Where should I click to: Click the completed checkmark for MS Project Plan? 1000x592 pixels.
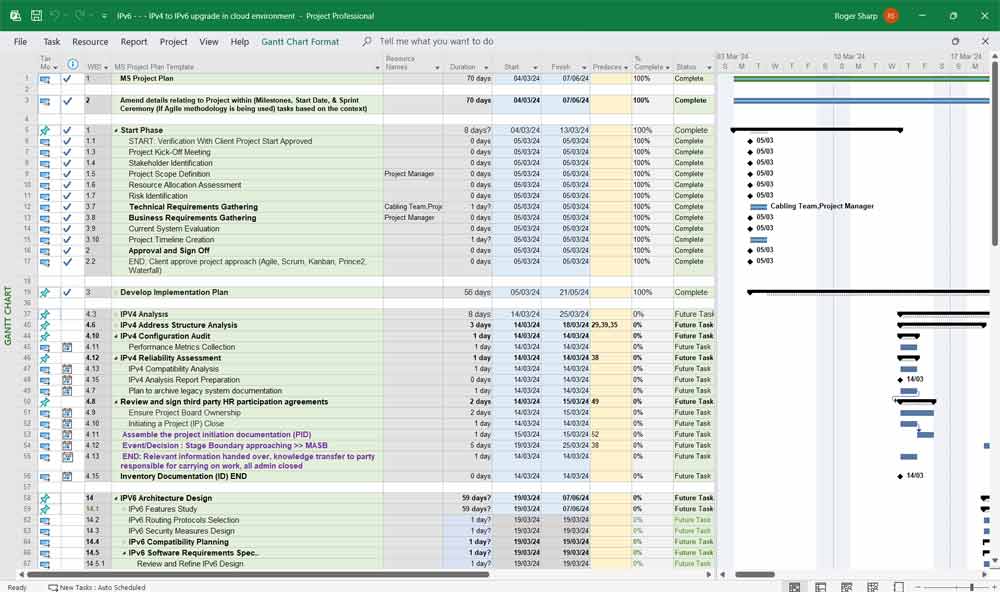(x=67, y=78)
